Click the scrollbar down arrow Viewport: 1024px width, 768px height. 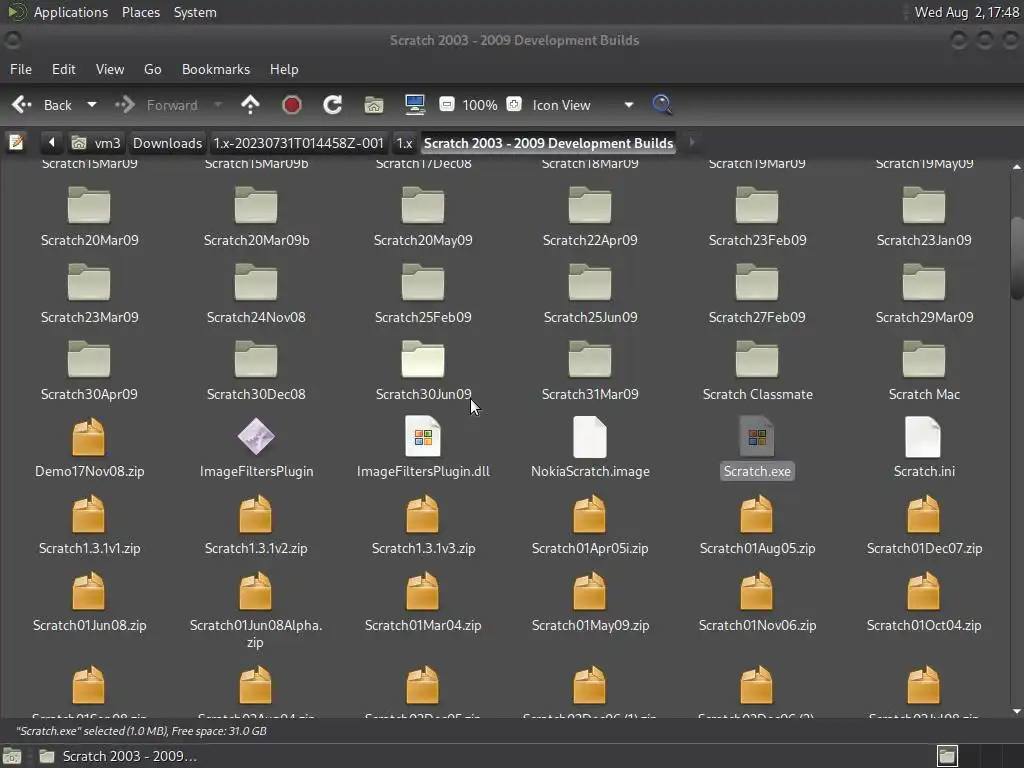click(x=1016, y=711)
